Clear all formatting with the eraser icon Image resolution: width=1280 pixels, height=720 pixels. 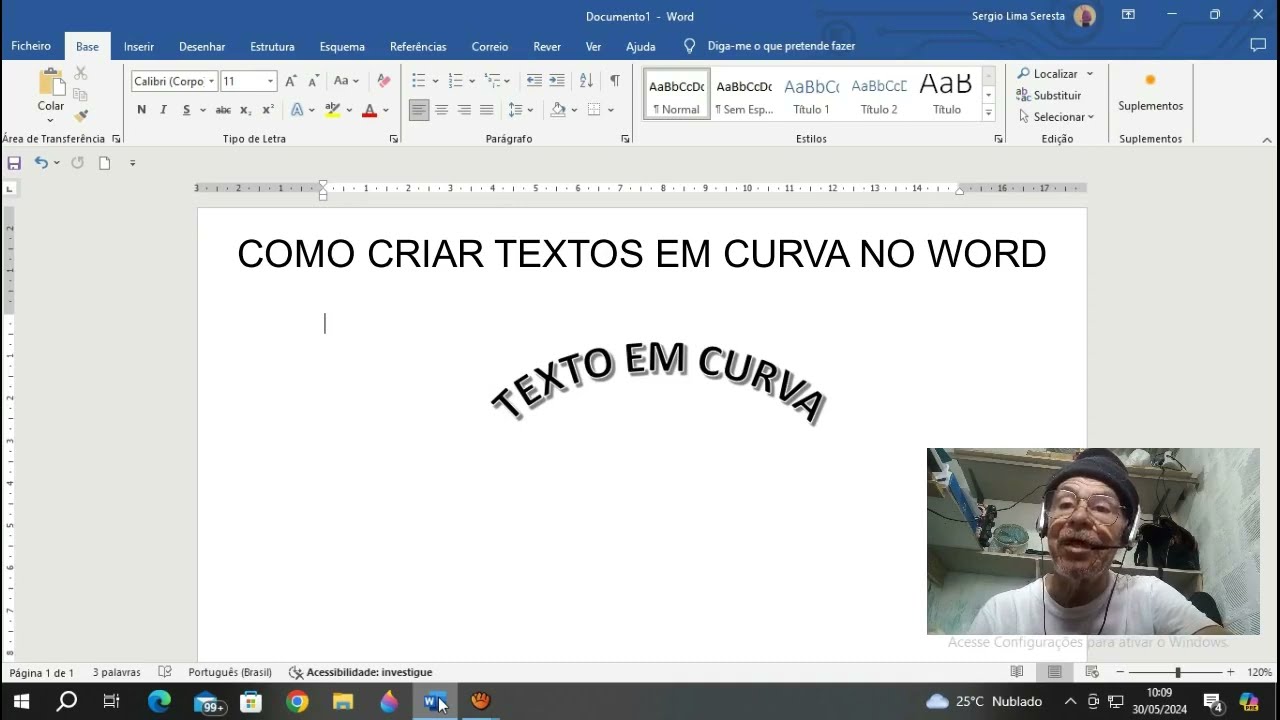point(383,81)
